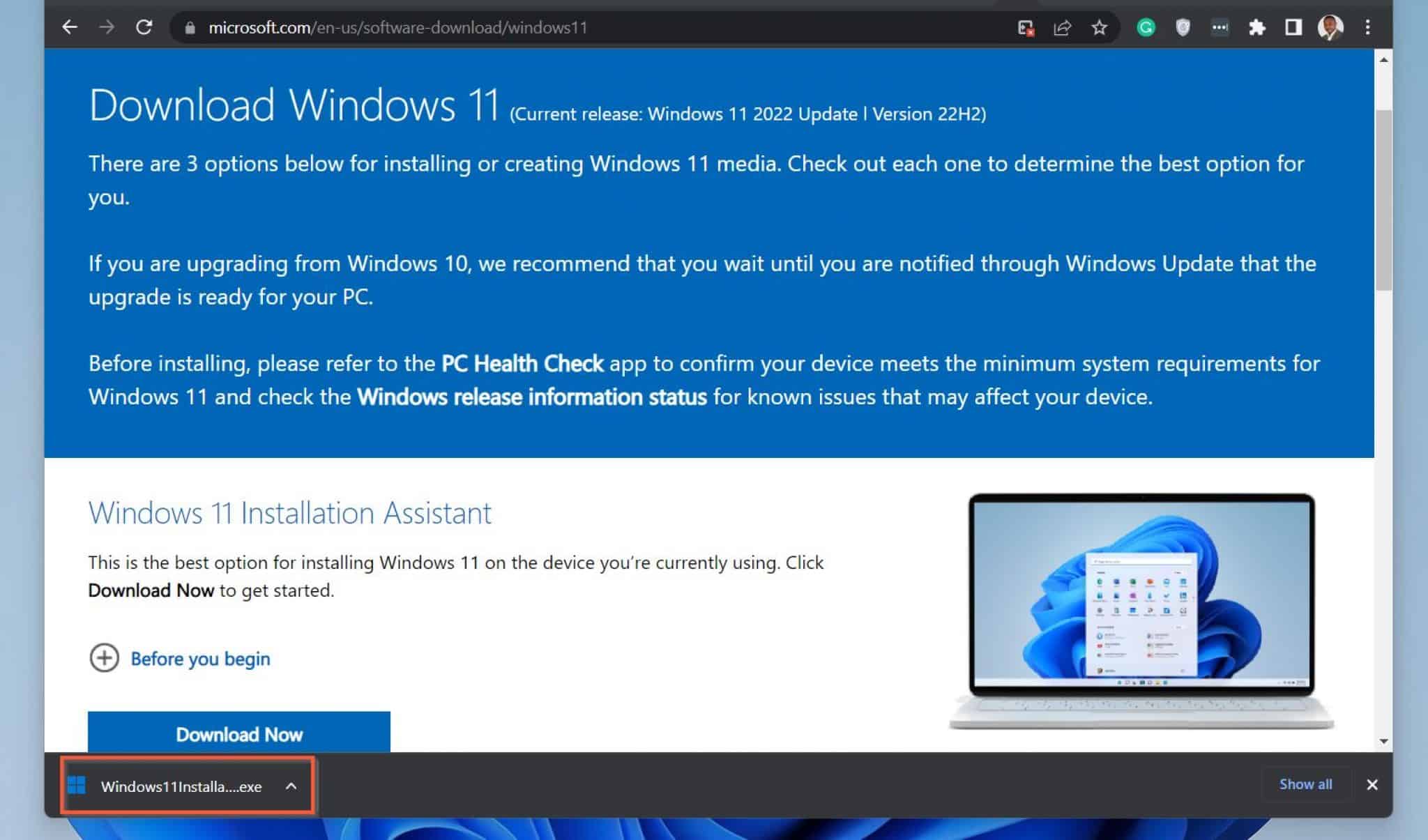Open the Chrome profile avatar
1428x840 pixels.
tap(1331, 27)
